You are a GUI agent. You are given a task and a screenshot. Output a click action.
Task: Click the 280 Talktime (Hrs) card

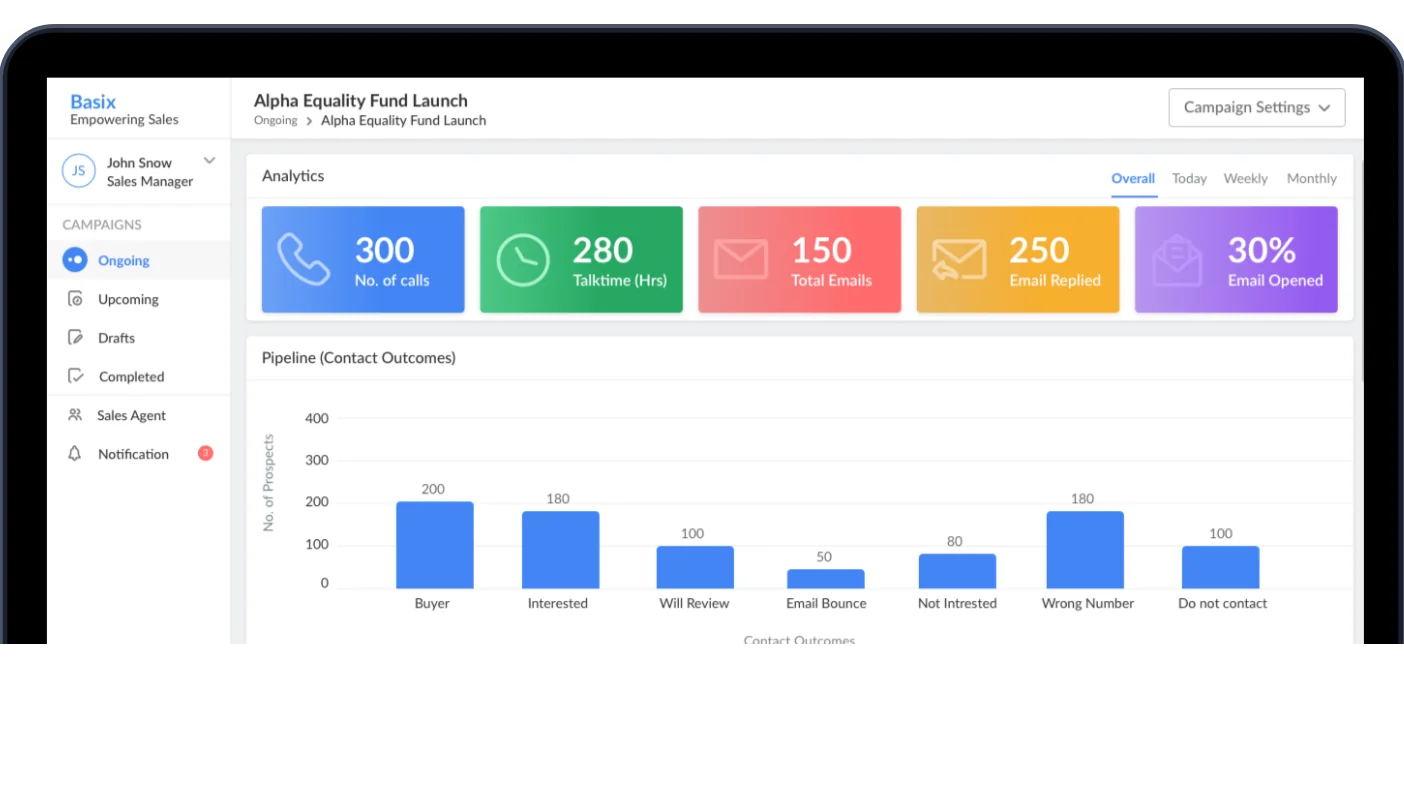[581, 260]
